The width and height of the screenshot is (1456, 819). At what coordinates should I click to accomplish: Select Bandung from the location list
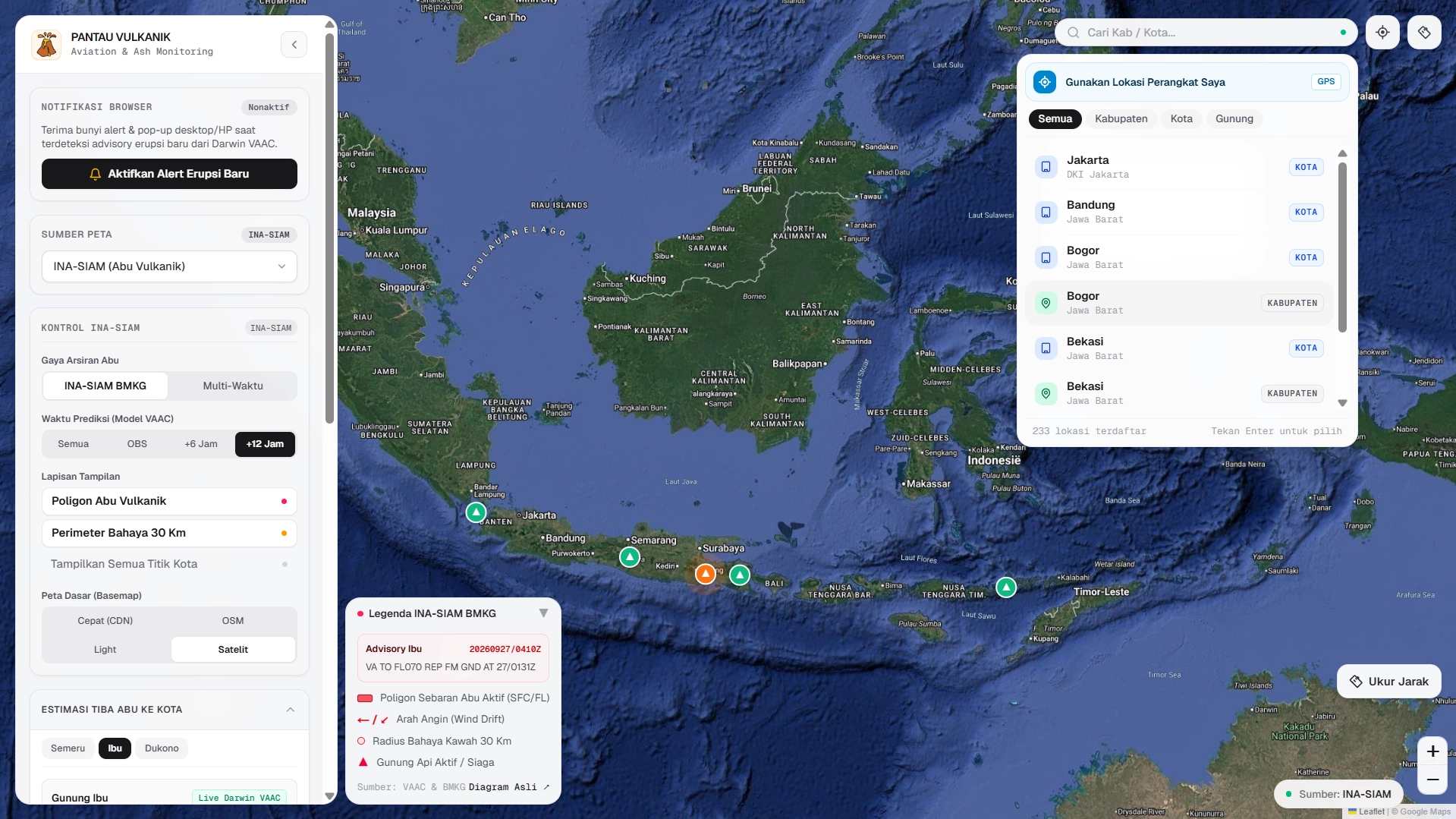pos(1179,212)
